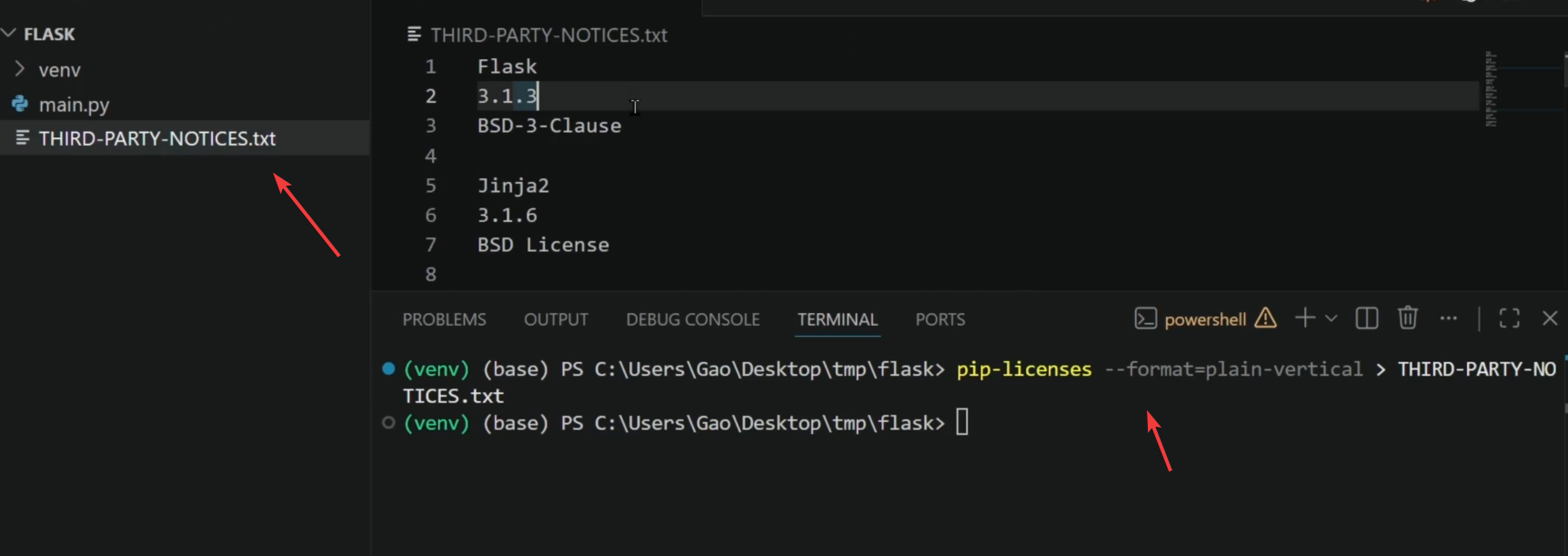The width and height of the screenshot is (1568, 556).
Task: Open main.py in the explorer
Action: [x=74, y=105]
